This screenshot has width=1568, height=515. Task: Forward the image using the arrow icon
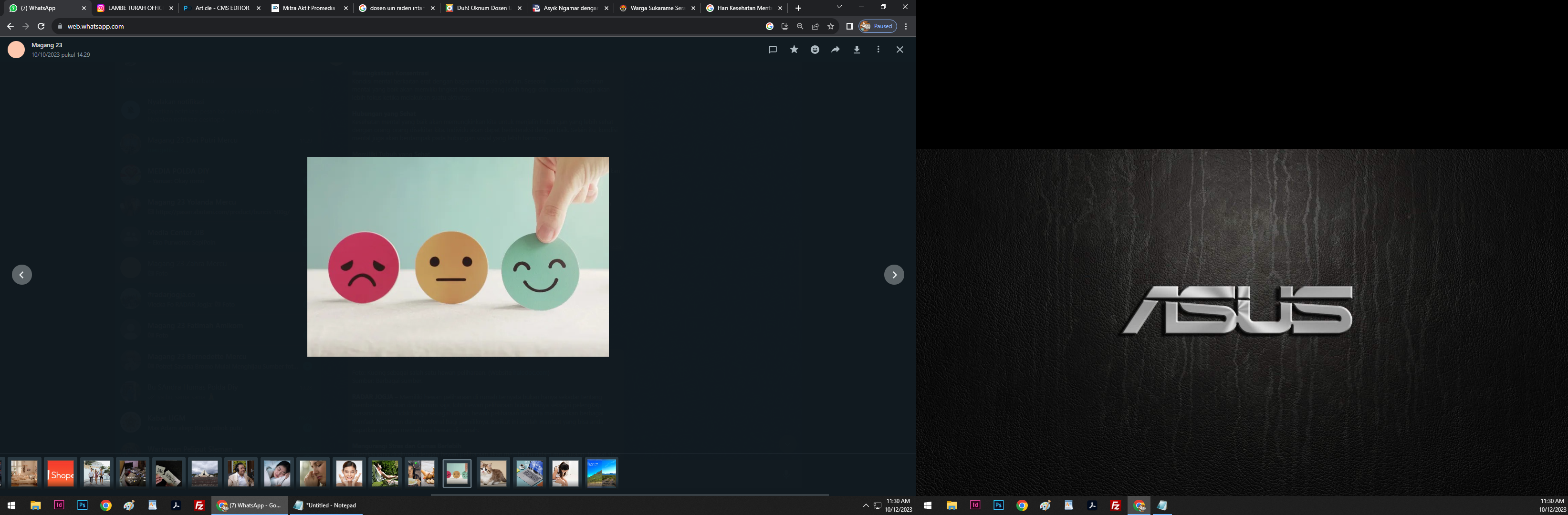[x=835, y=50]
